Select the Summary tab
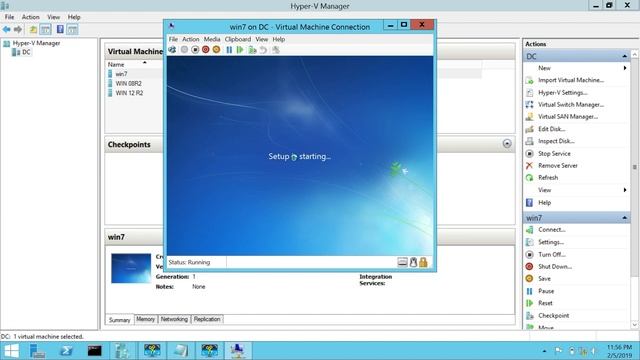 point(119,320)
